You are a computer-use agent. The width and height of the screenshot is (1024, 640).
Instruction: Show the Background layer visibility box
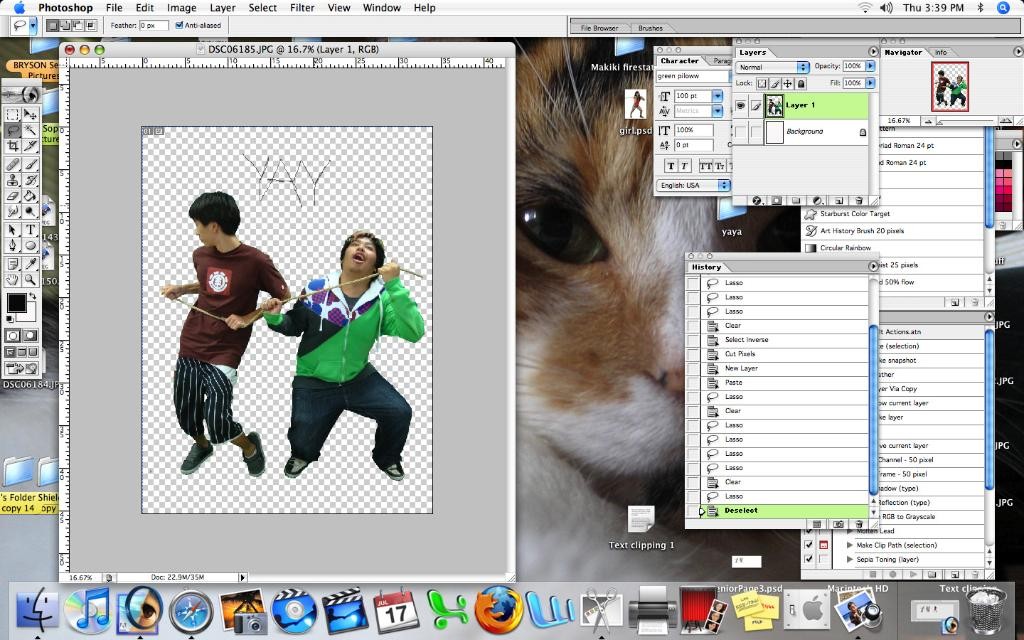[x=741, y=132]
